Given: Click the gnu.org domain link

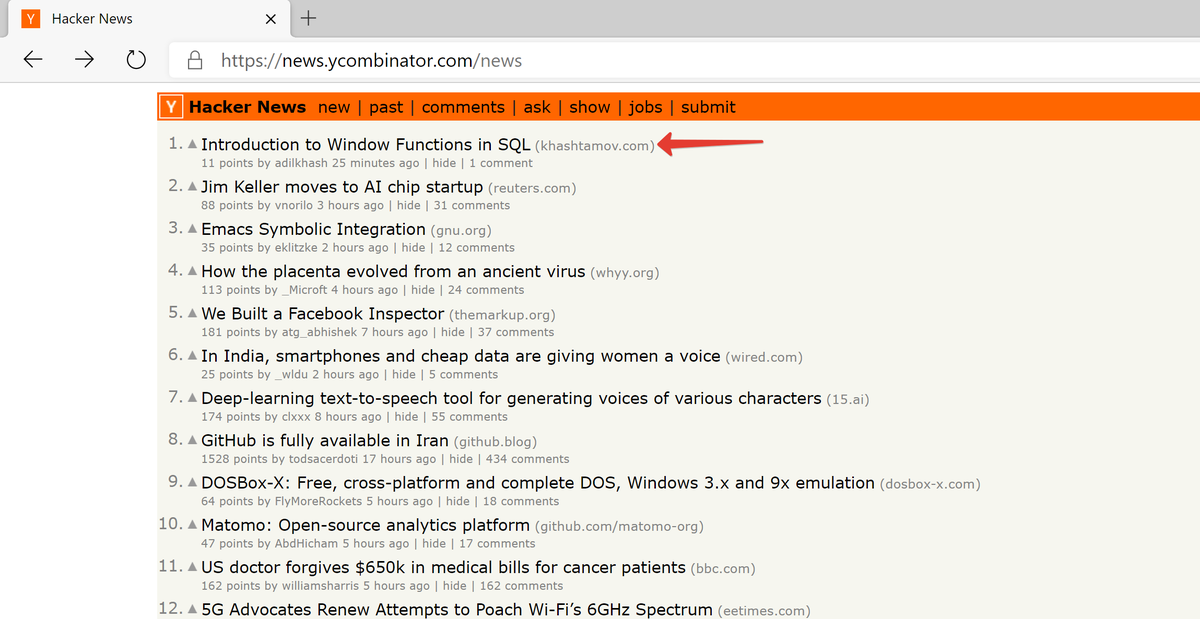Looking at the screenshot, I should pyautogui.click(x=461, y=230).
